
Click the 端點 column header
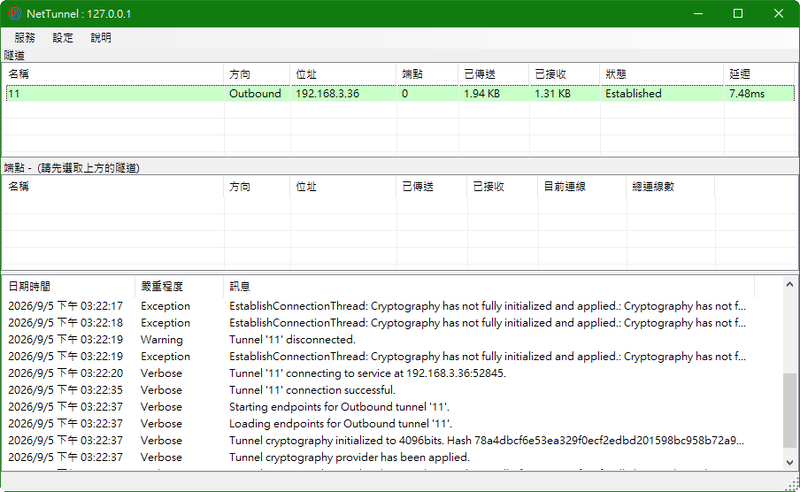click(428, 74)
